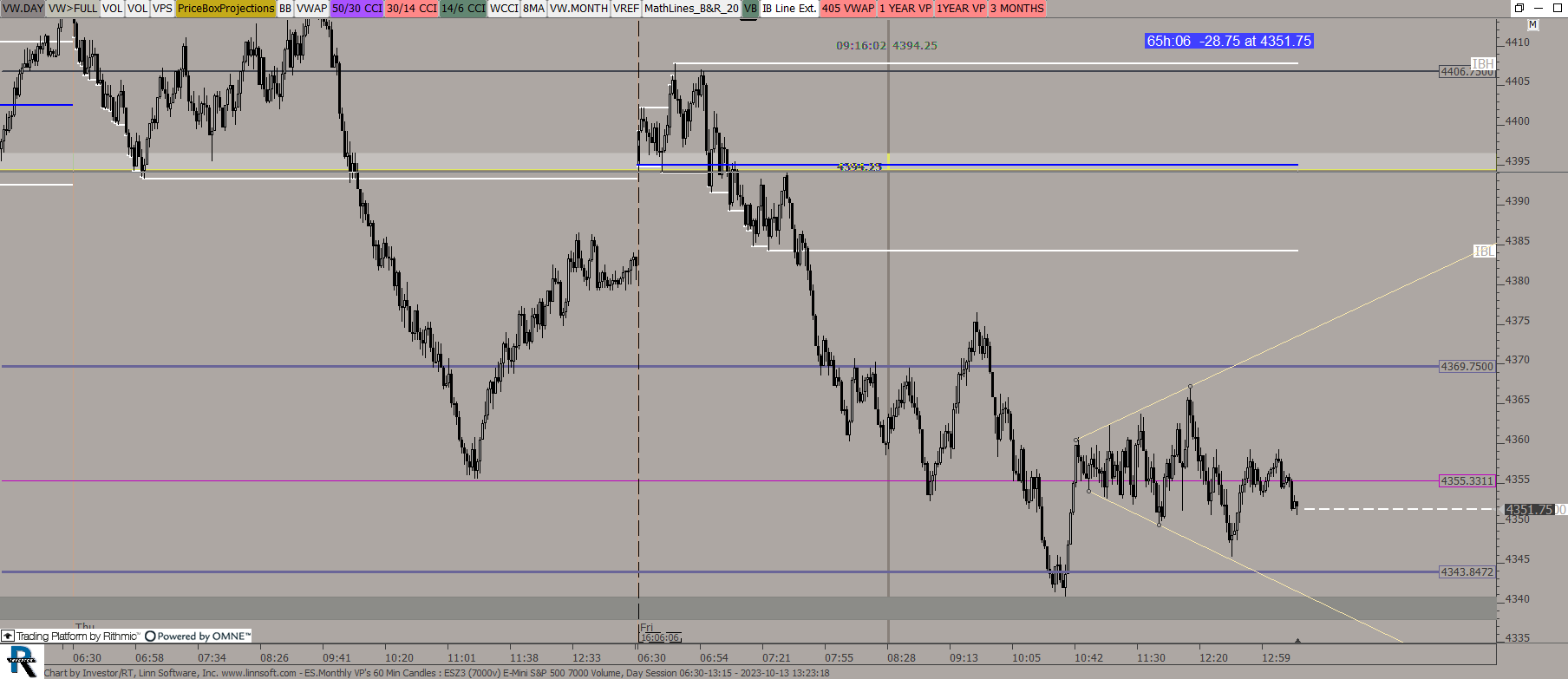Select the VW.DAY chart button
This screenshot has height=679, width=1568.
click(23, 9)
